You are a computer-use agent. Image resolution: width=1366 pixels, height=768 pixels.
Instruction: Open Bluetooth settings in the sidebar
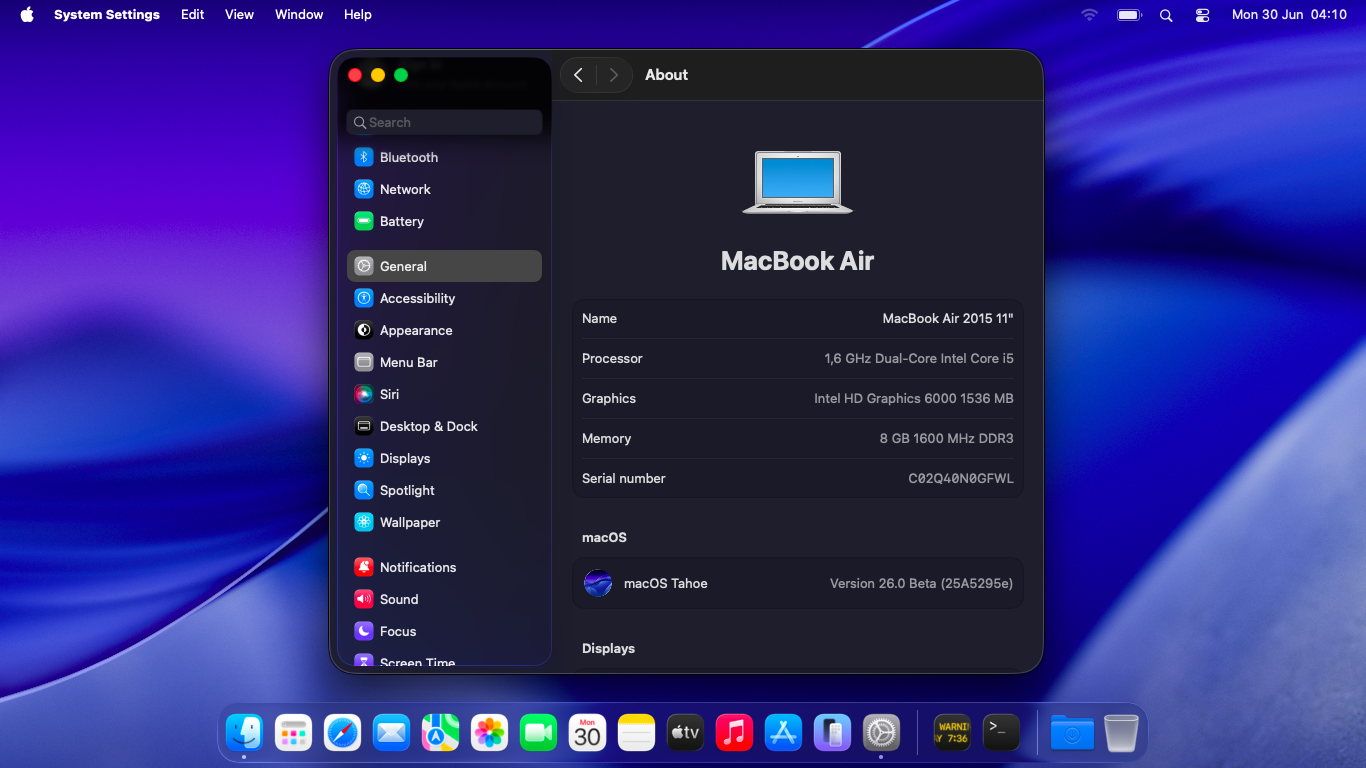444,157
